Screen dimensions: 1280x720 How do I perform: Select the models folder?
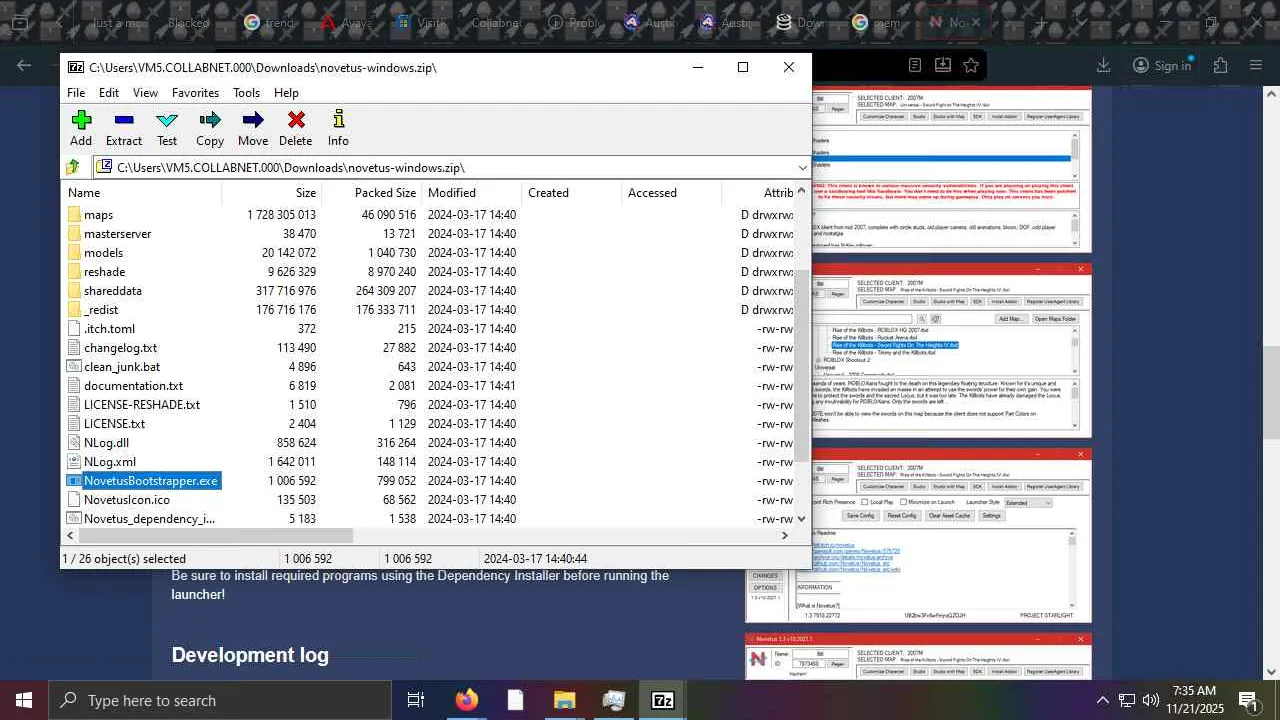tap(103, 253)
